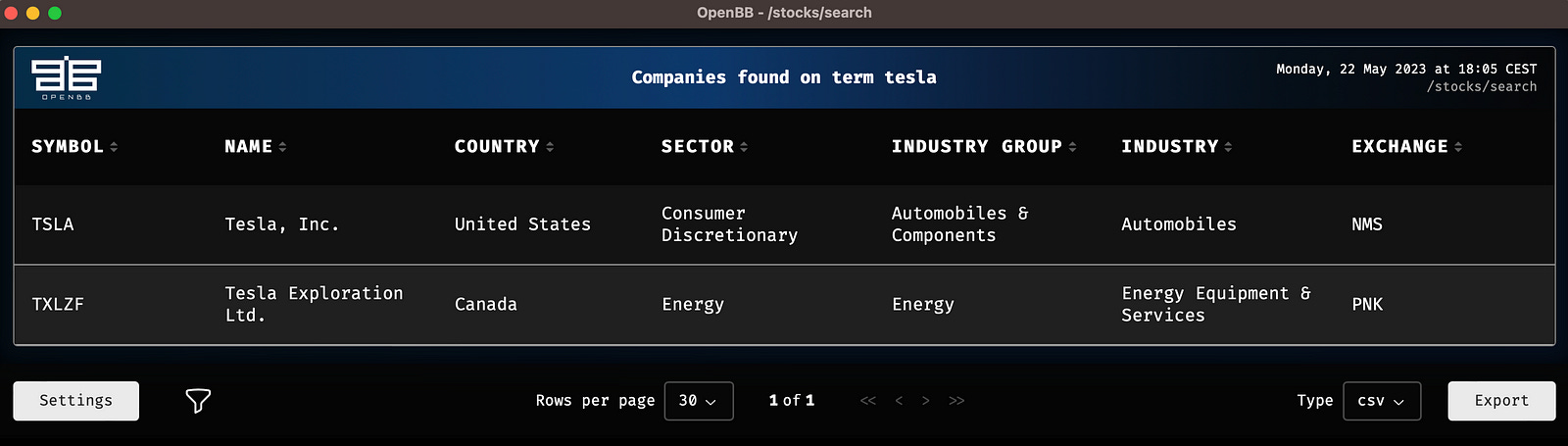Click the Energy Equipment & Services cell
Viewport: 1568px width, 446px height.
(1216, 304)
